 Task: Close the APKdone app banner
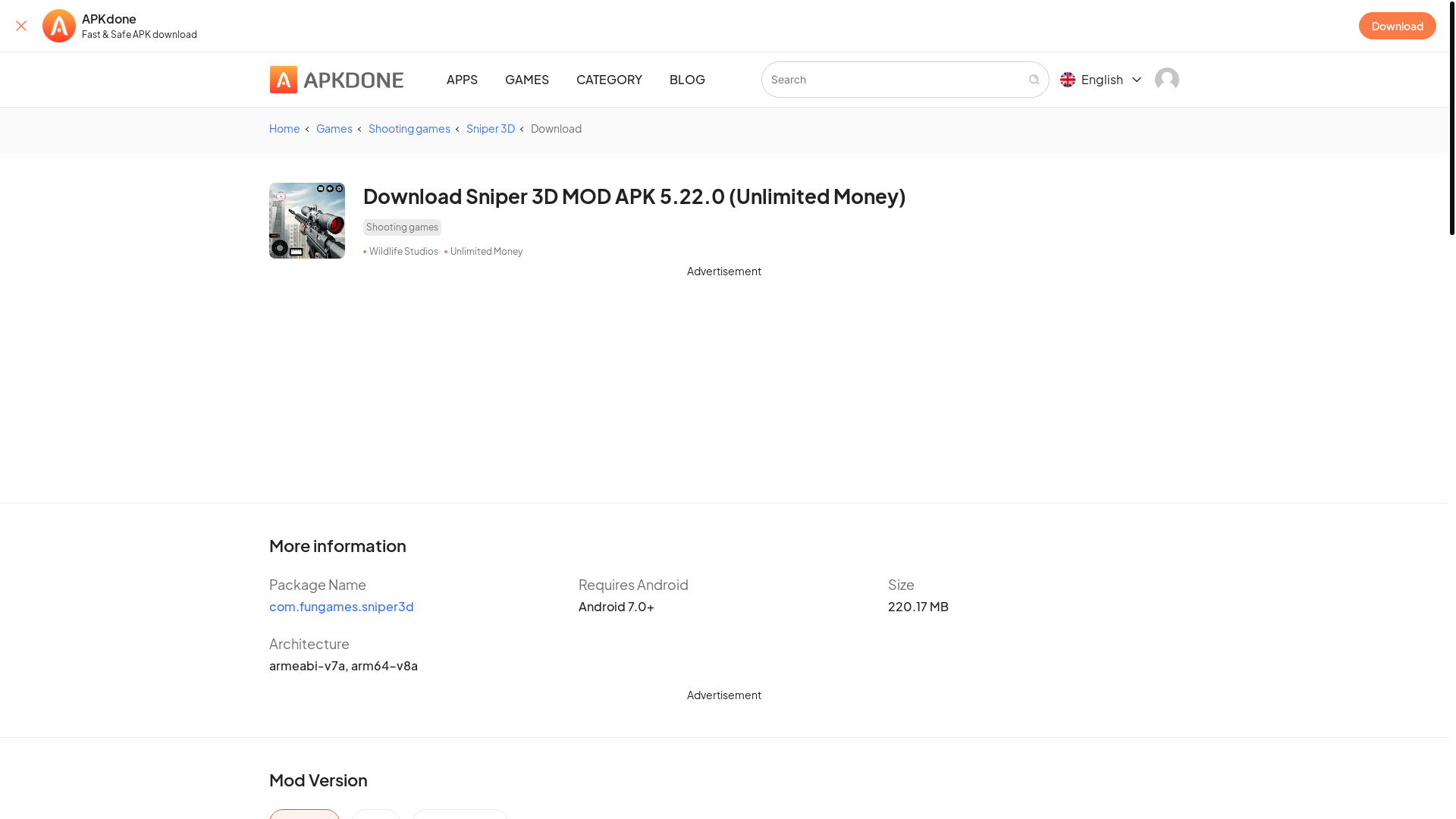(21, 26)
